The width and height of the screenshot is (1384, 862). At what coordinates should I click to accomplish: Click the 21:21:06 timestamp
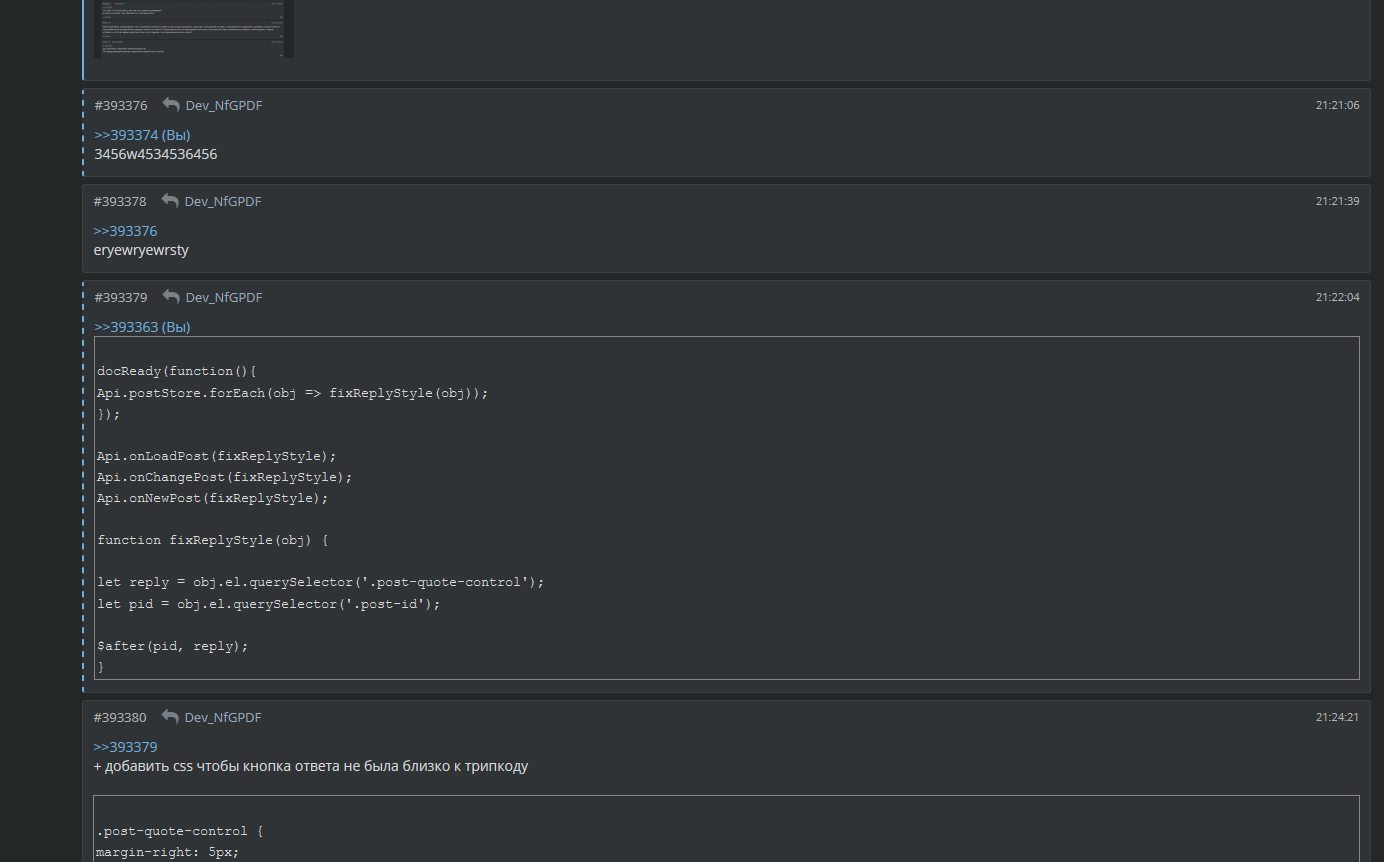click(x=1337, y=105)
